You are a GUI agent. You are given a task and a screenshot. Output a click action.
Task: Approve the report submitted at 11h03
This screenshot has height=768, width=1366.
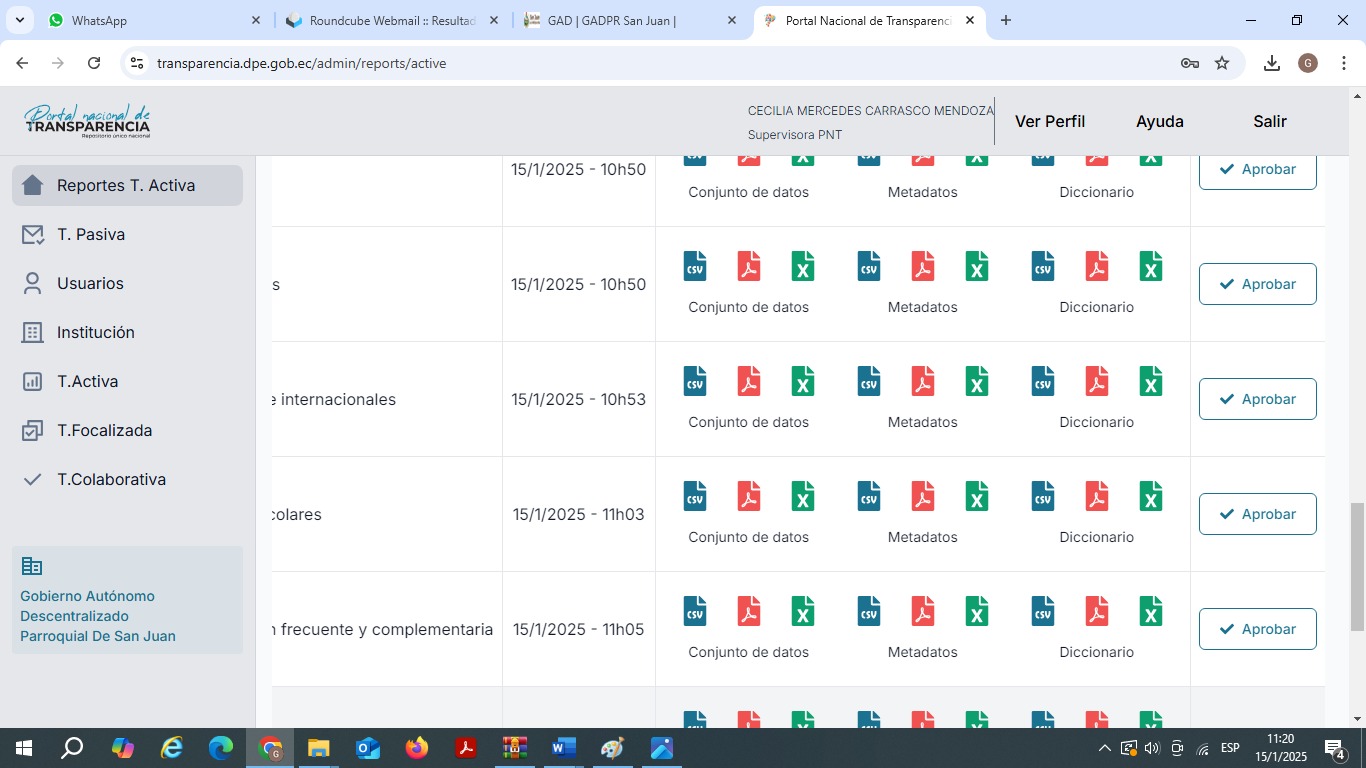1257,514
